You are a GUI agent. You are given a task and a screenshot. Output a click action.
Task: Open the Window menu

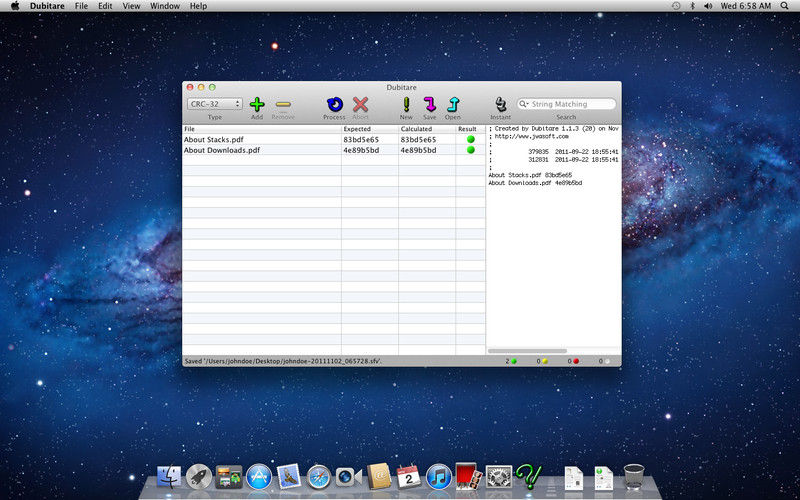[165, 6]
